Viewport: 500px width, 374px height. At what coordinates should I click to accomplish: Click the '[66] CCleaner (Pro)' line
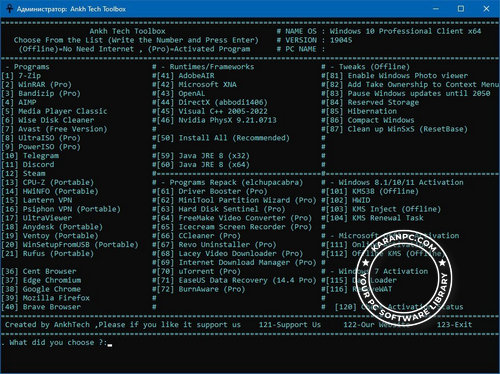pyautogui.click(x=199, y=236)
